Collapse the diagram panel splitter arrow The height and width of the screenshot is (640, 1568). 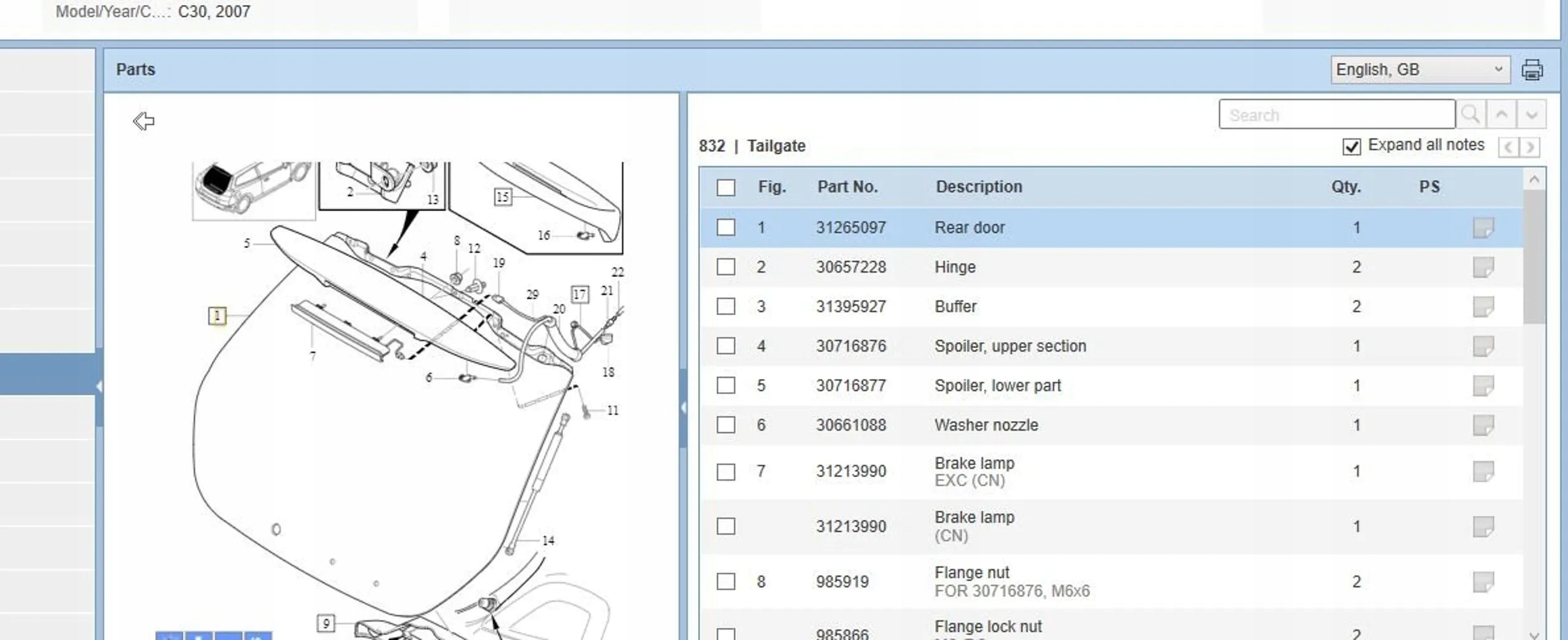pyautogui.click(x=683, y=408)
